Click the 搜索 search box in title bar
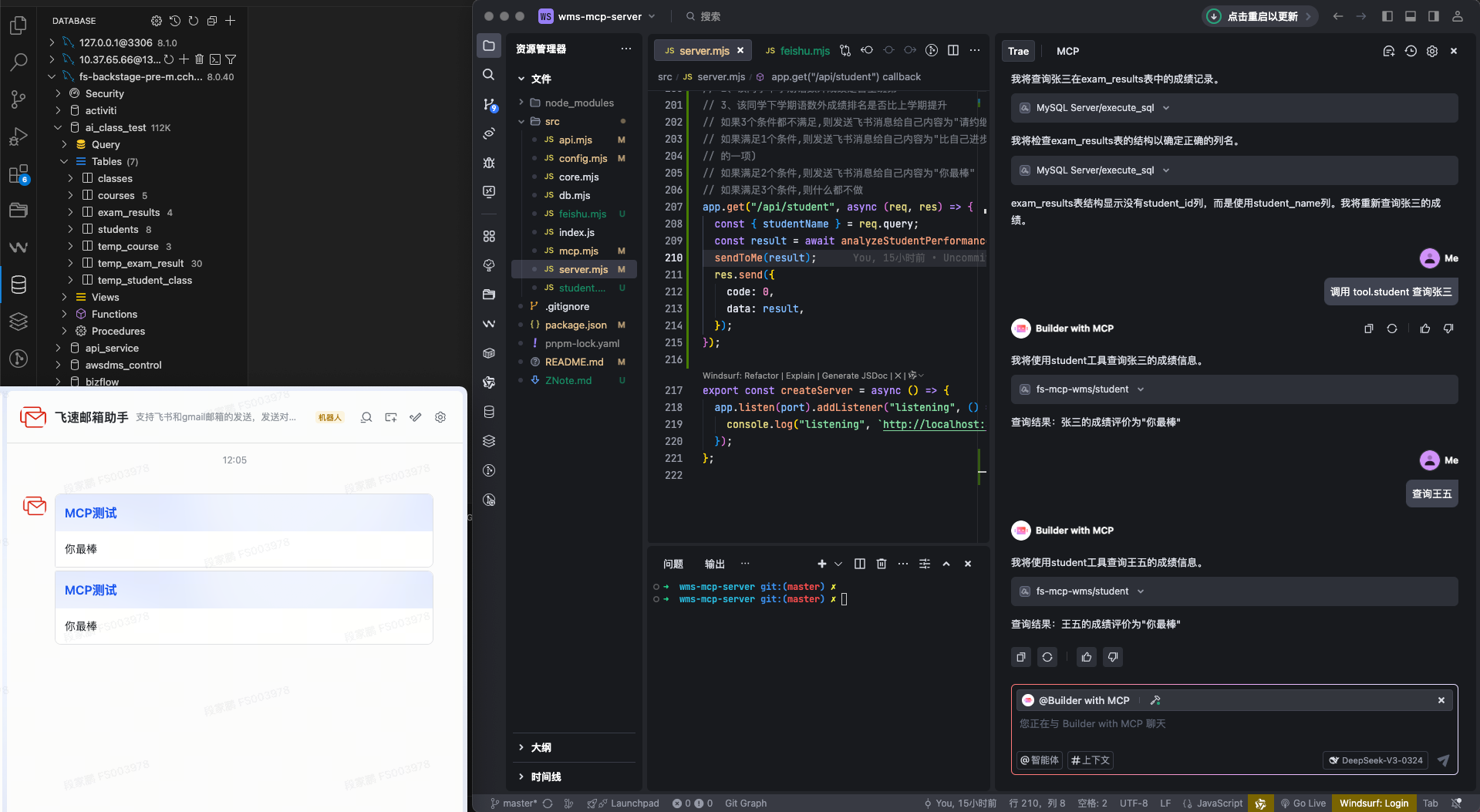This screenshot has width=1480, height=812. (x=703, y=16)
